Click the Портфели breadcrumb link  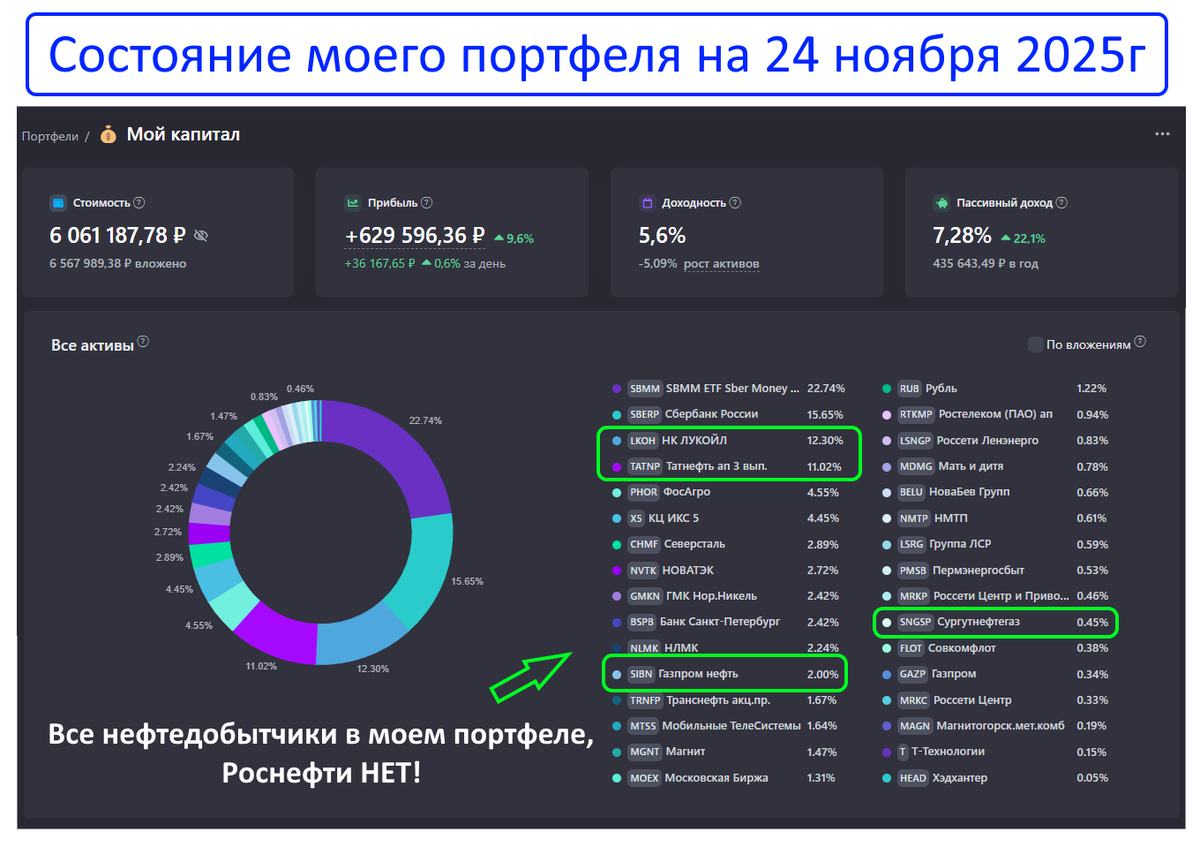pos(50,136)
